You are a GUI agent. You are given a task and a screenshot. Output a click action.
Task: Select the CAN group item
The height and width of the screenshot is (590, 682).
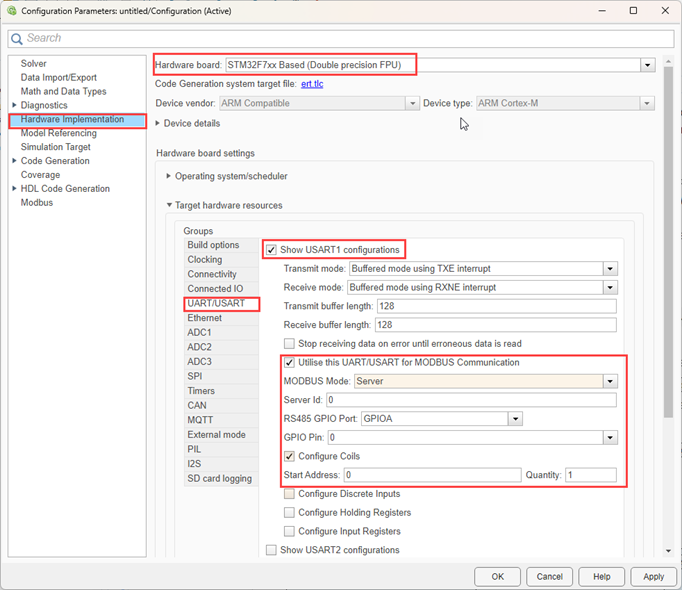click(x=197, y=406)
